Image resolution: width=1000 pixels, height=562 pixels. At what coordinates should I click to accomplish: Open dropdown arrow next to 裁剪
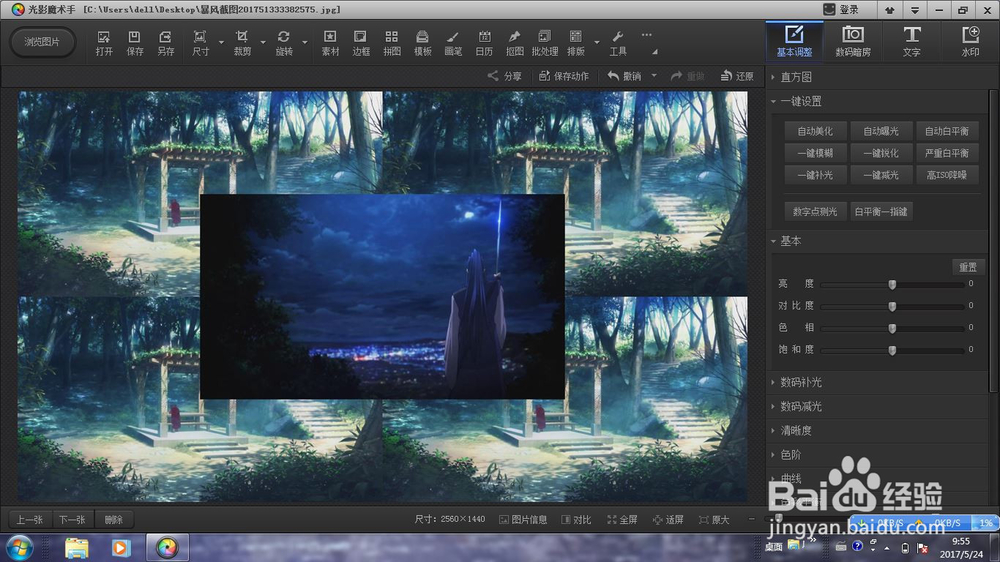[263, 43]
